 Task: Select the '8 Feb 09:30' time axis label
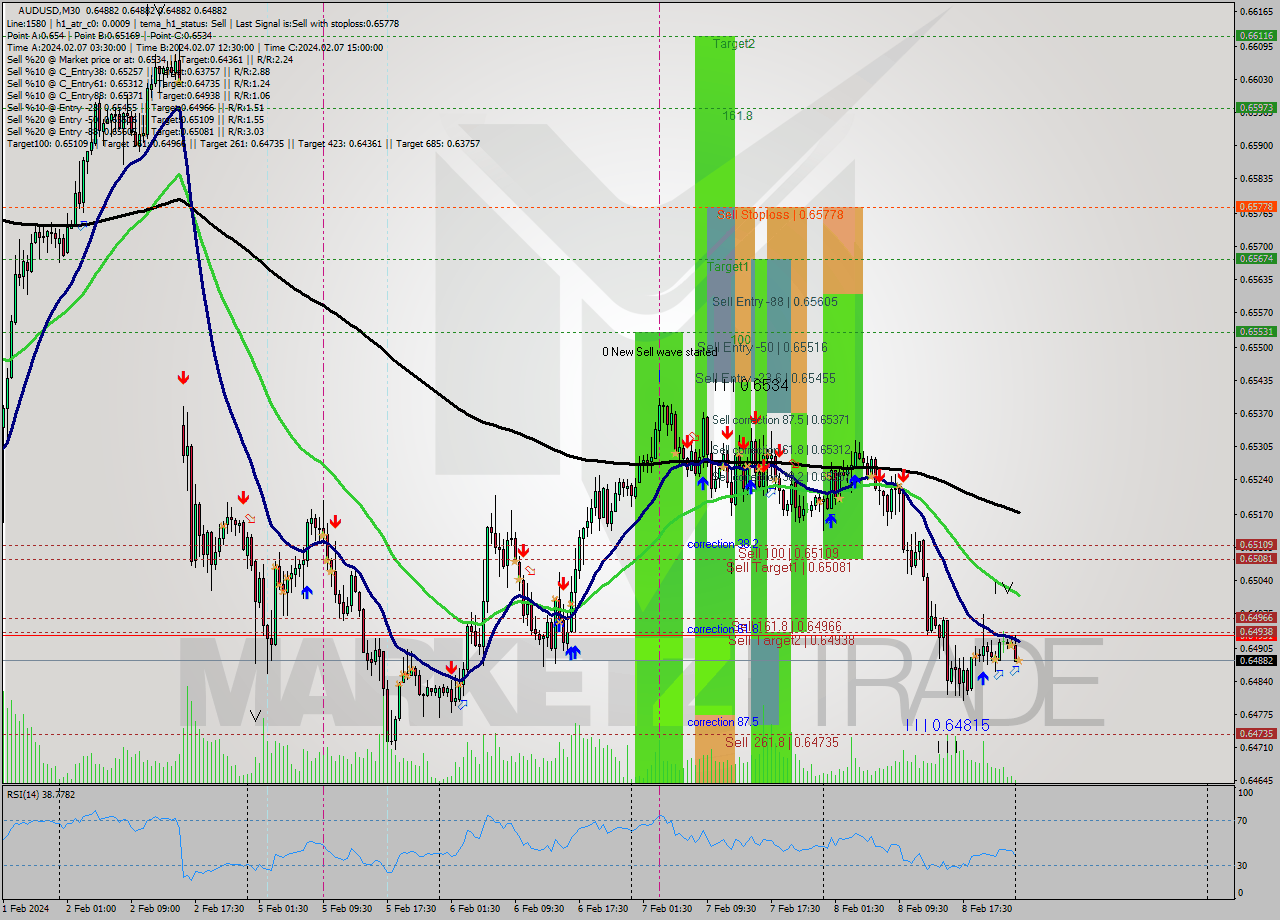924,909
